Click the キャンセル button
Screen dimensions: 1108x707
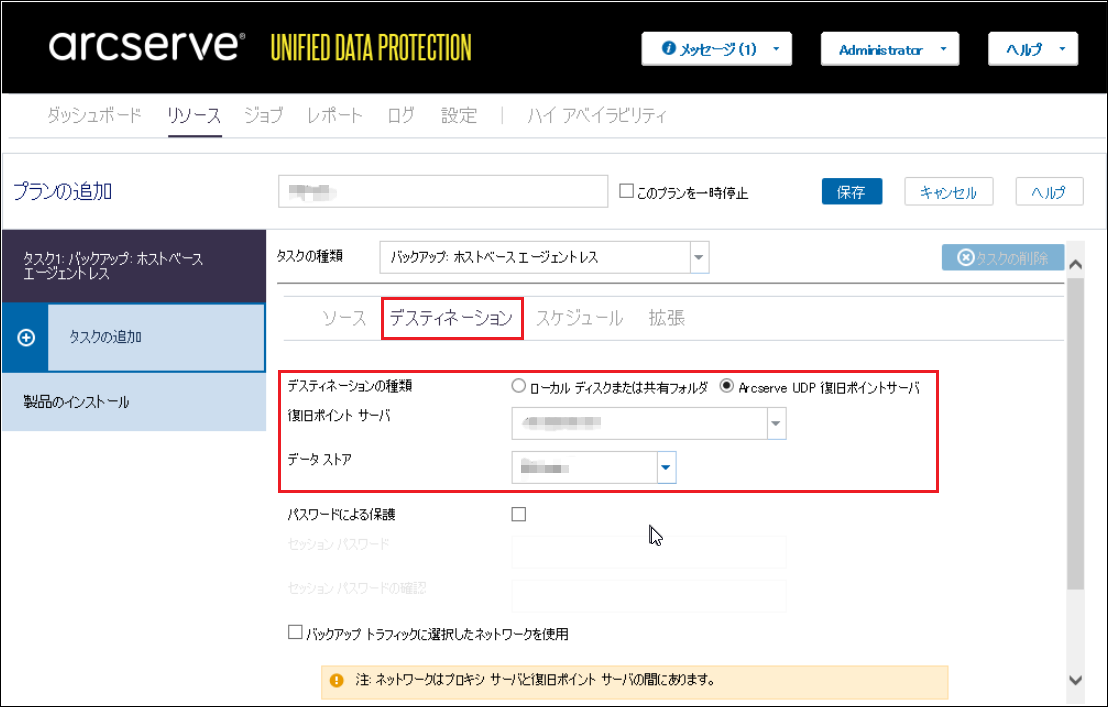point(948,191)
